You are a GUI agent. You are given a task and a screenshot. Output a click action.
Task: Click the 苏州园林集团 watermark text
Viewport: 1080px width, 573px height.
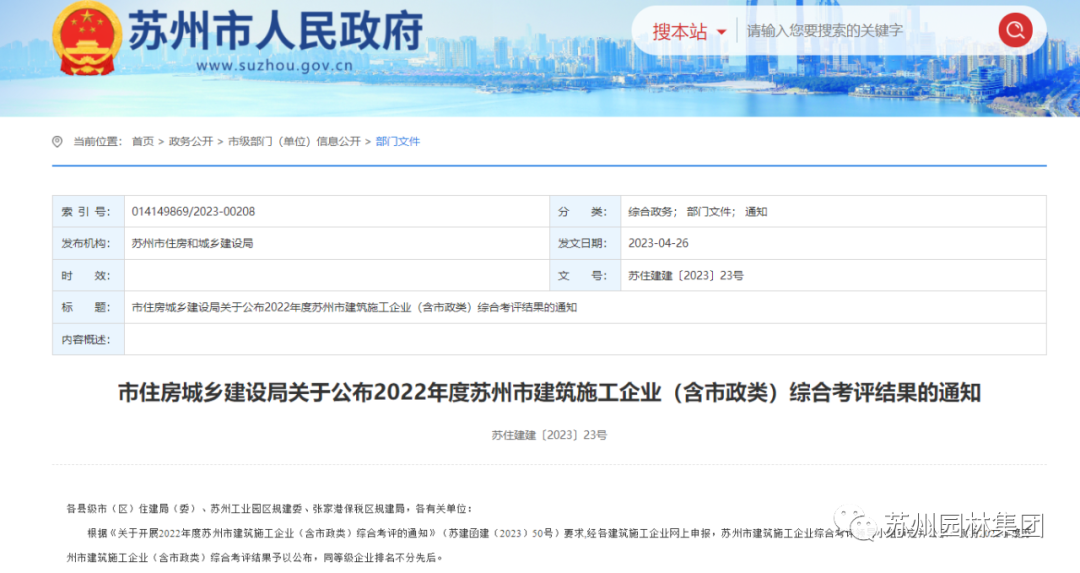click(x=962, y=526)
